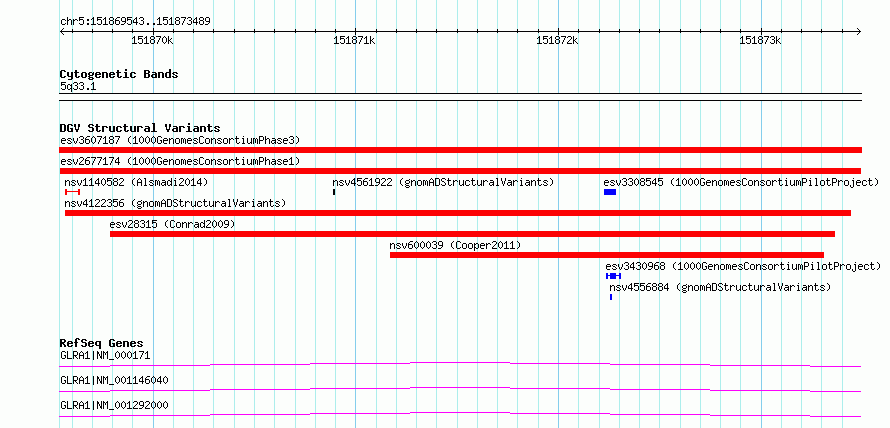This screenshot has height=428, width=890.
Task: Select the nsv4556884 small blue marker
Action: (611, 297)
